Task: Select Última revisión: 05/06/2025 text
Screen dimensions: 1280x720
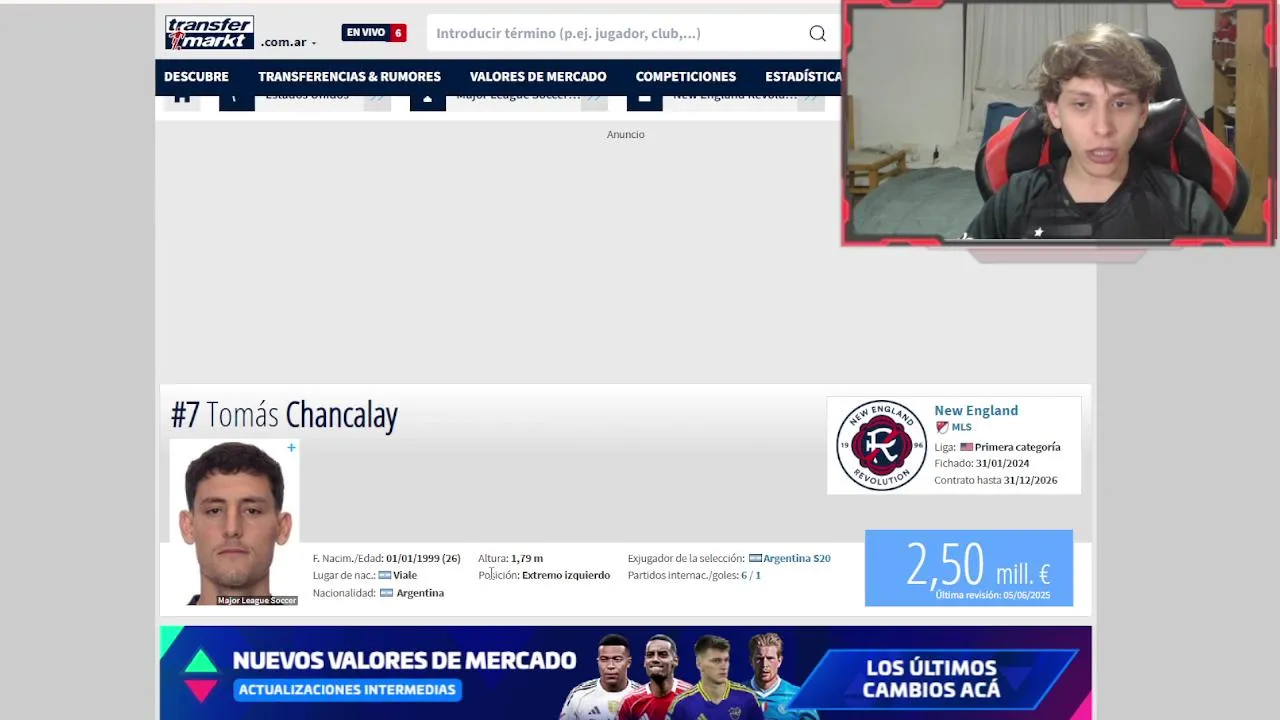Action: [992, 595]
